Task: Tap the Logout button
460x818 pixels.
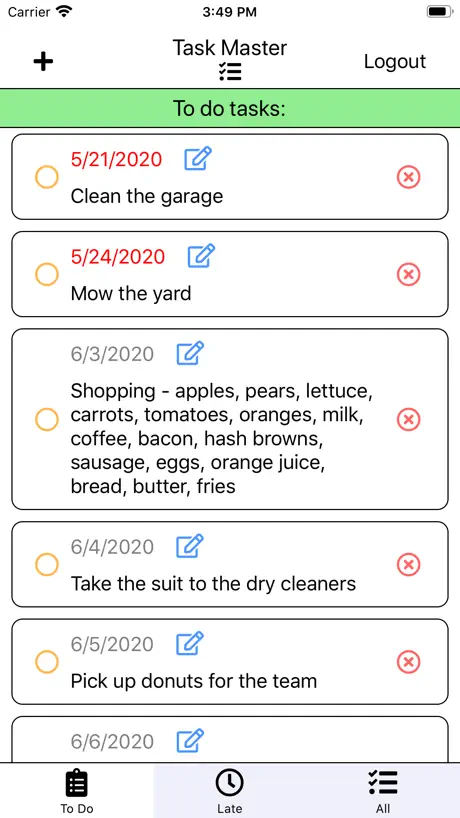Action: [x=395, y=62]
